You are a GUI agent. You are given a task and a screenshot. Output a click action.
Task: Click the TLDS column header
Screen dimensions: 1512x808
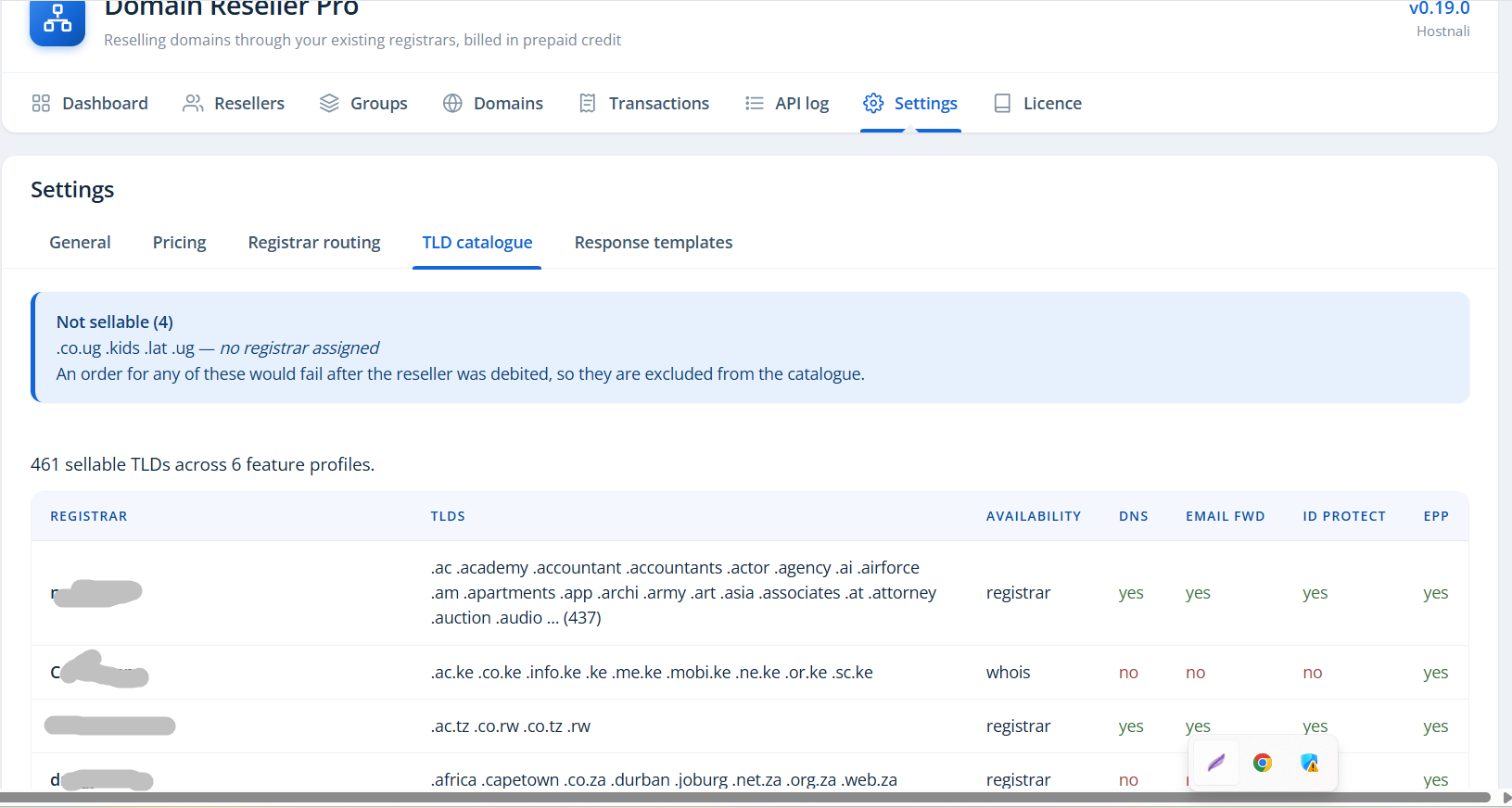click(448, 516)
